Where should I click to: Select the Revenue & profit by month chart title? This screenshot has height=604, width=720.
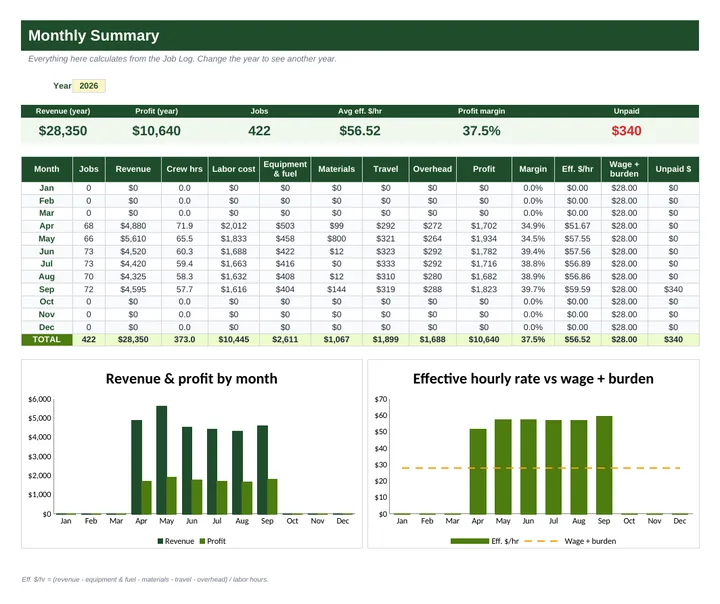(191, 378)
